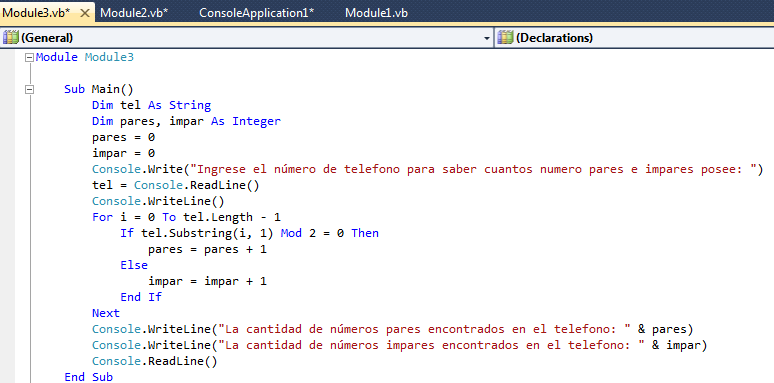Click the icon beside (General)
This screenshot has height=383, width=774.
click(10, 38)
